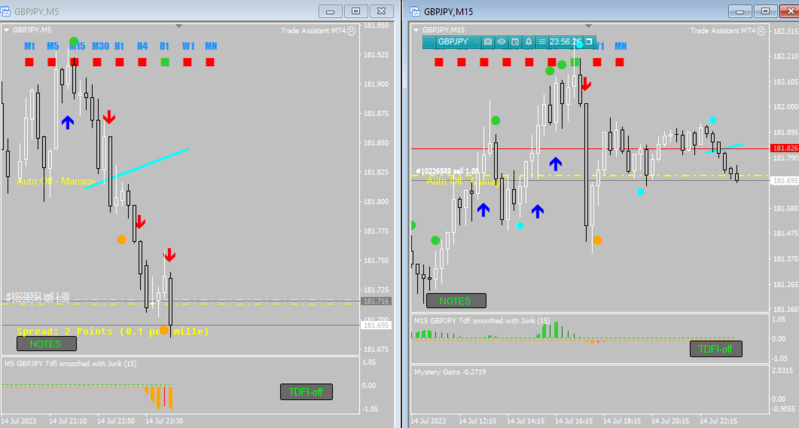Screen dimensions: 799x428
Task: Open the GBPJPY symbol dropdown in the panel
Action: (x=457, y=42)
